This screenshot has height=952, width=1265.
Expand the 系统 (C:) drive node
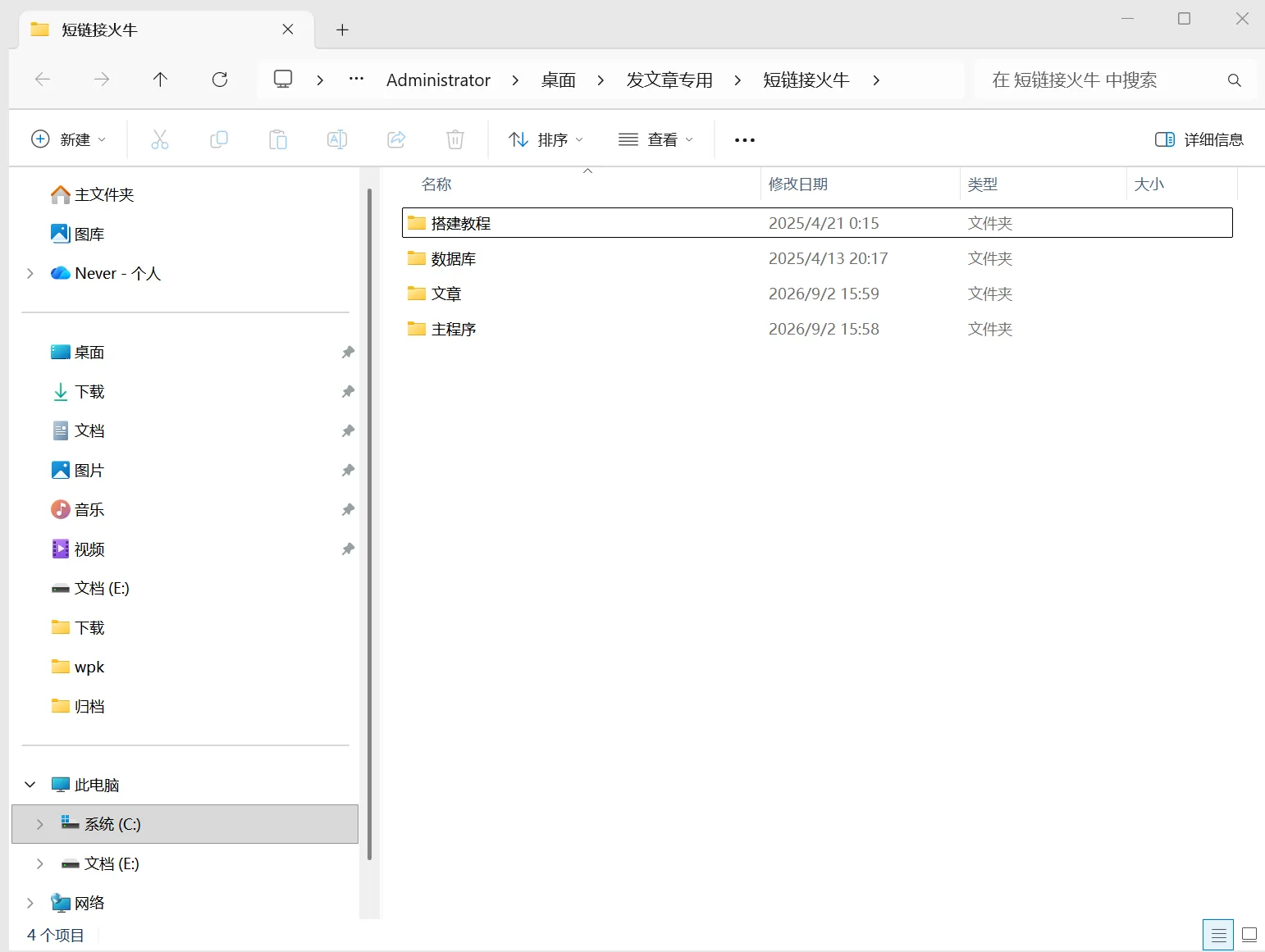(x=39, y=824)
